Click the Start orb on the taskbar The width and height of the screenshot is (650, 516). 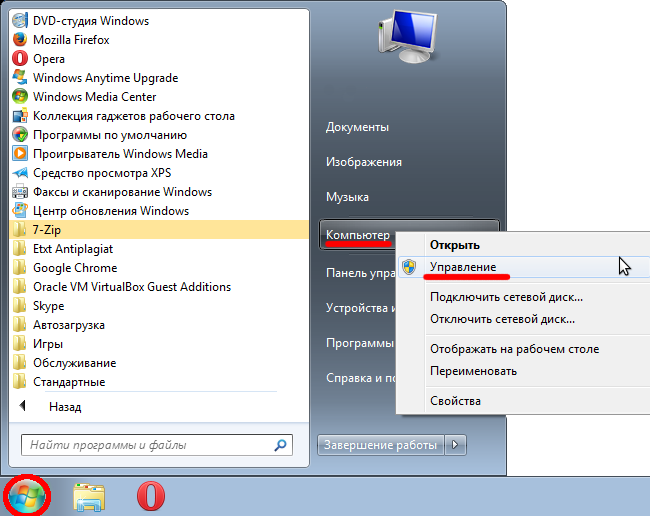27,495
